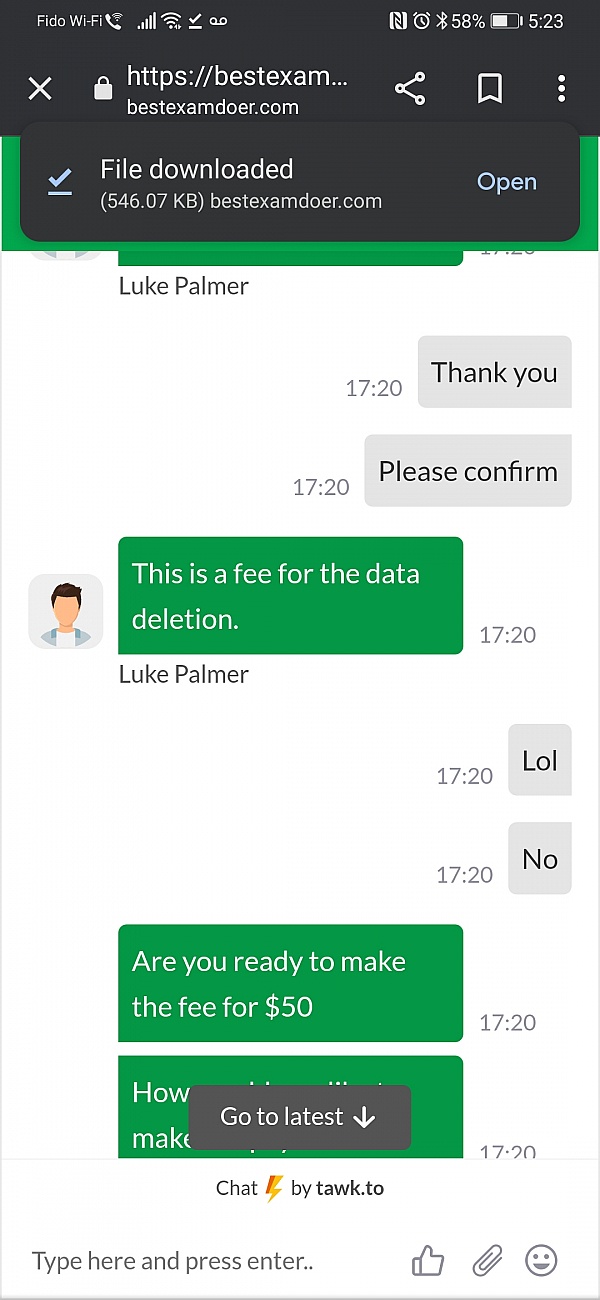
Task: Close the browser custom tab
Action: click(x=40, y=89)
